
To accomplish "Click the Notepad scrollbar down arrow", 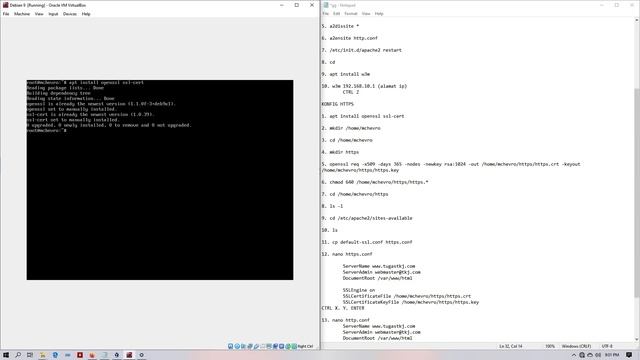I will click(x=637, y=339).
